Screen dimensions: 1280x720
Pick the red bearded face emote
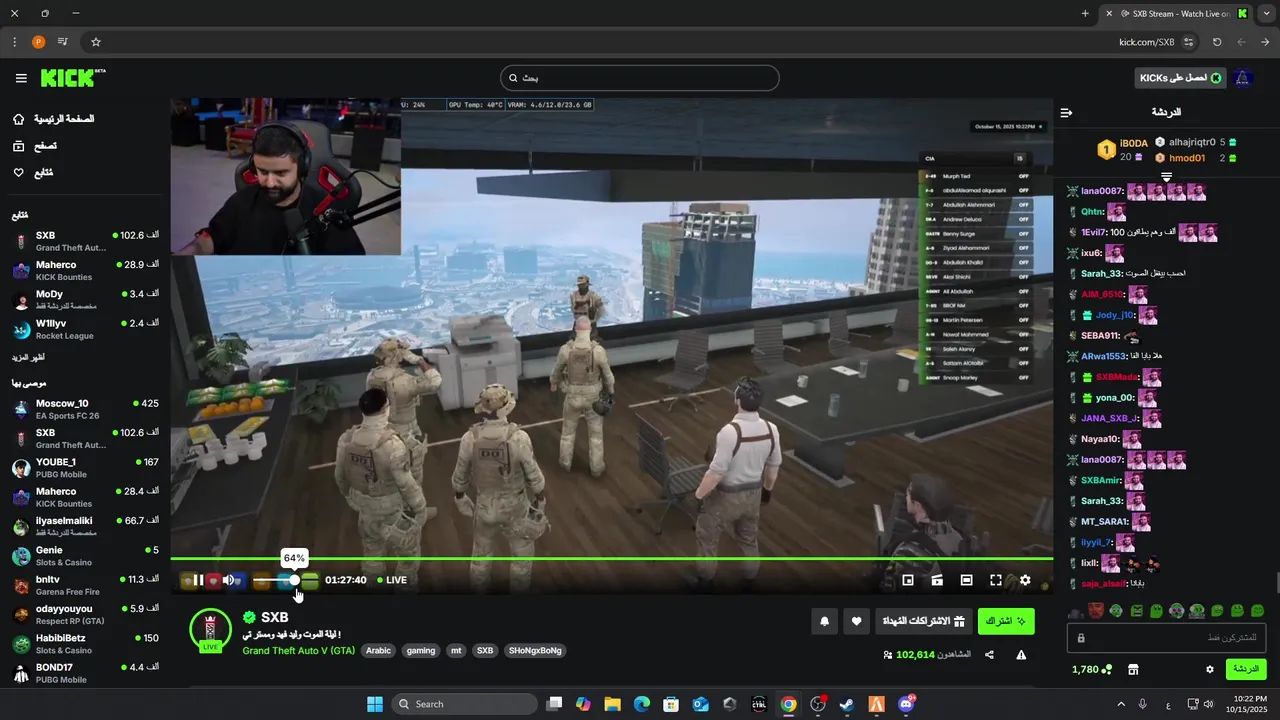[x=1096, y=610]
